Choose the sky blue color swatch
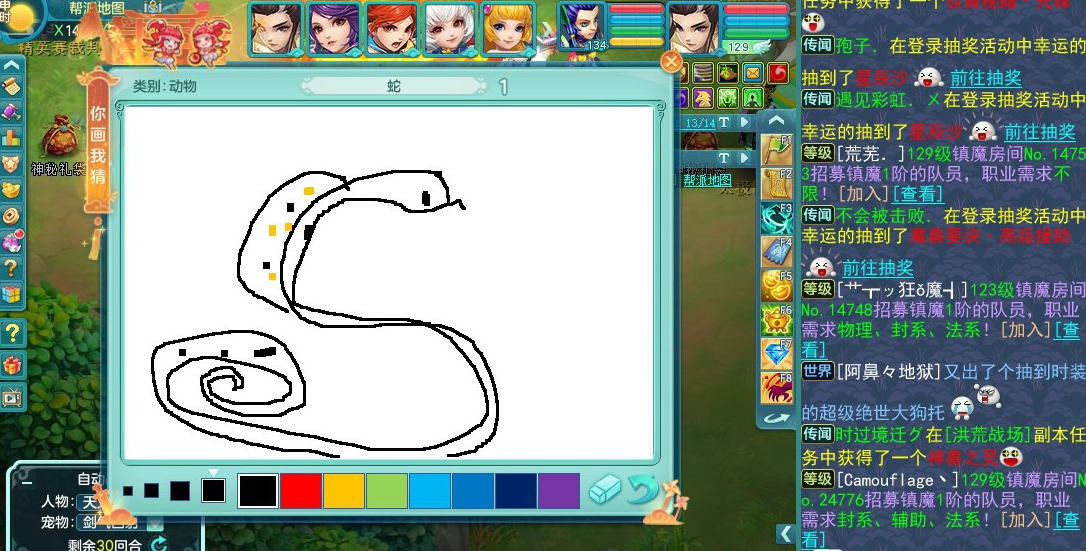The width and height of the screenshot is (1086, 551). [x=429, y=491]
